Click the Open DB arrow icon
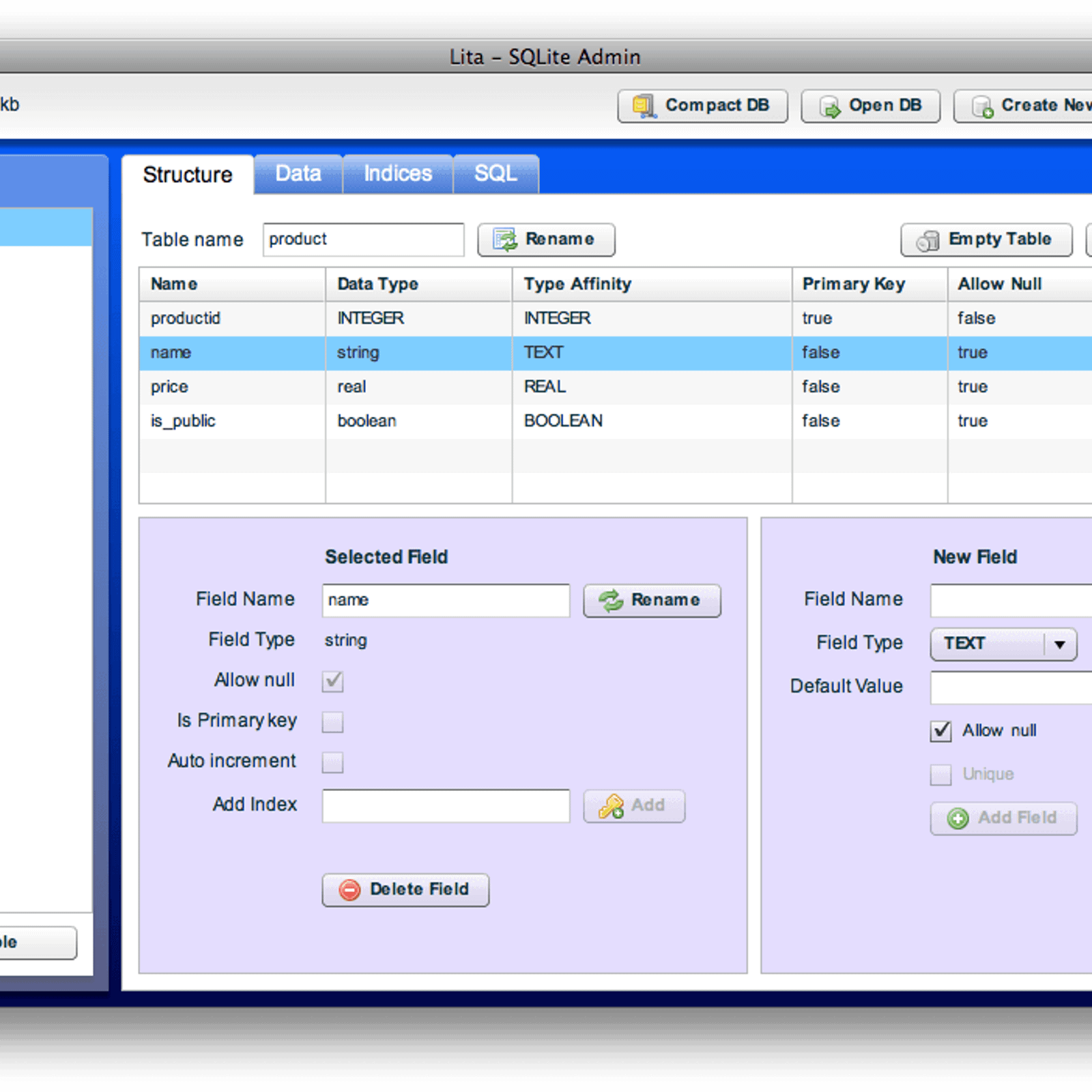The width and height of the screenshot is (1092, 1092). pos(829,106)
